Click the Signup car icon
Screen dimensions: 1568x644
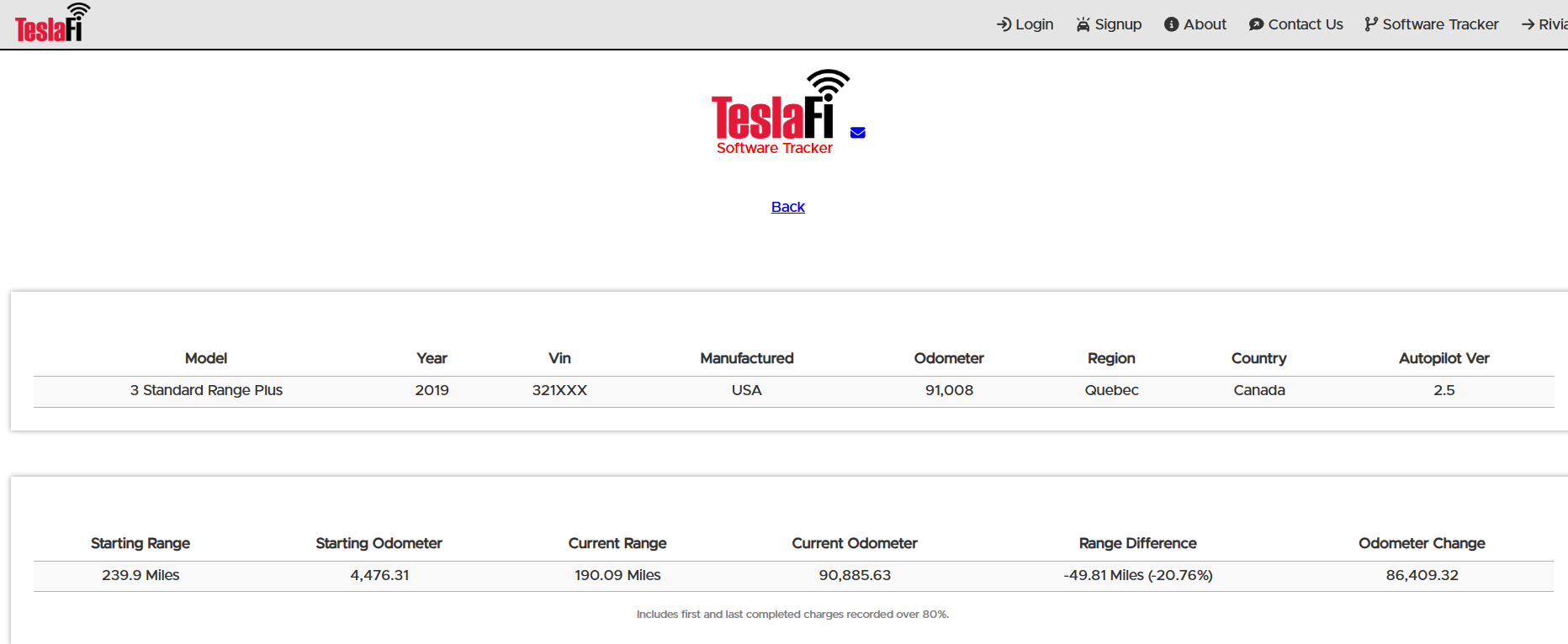click(1083, 24)
